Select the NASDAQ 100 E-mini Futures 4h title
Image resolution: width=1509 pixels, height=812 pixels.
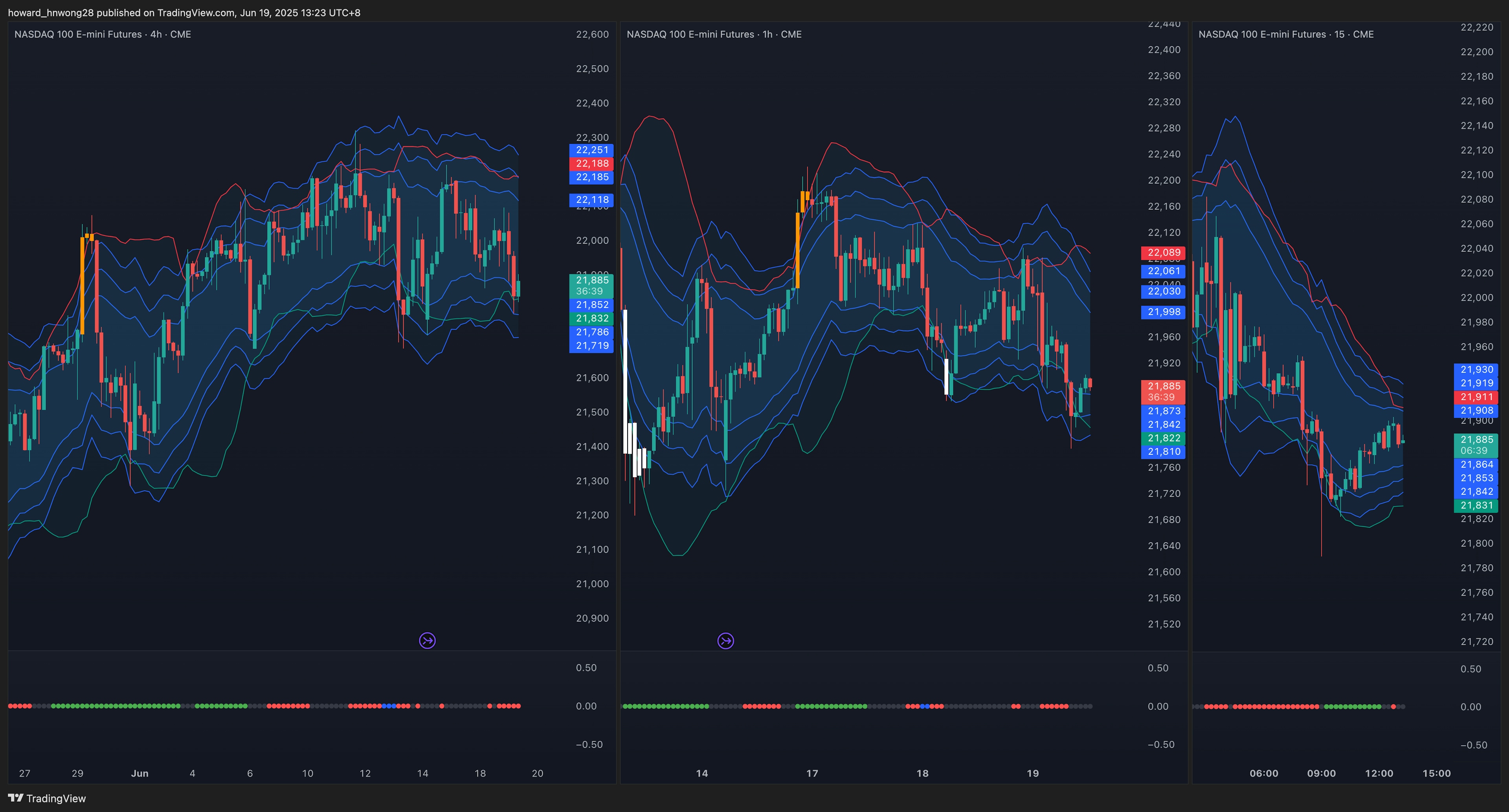(103, 34)
